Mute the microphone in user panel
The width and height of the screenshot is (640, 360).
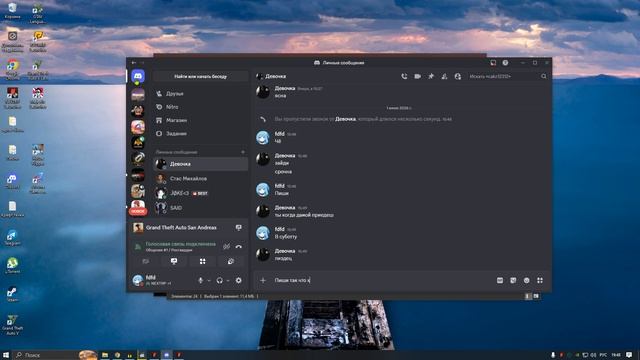tap(200, 280)
